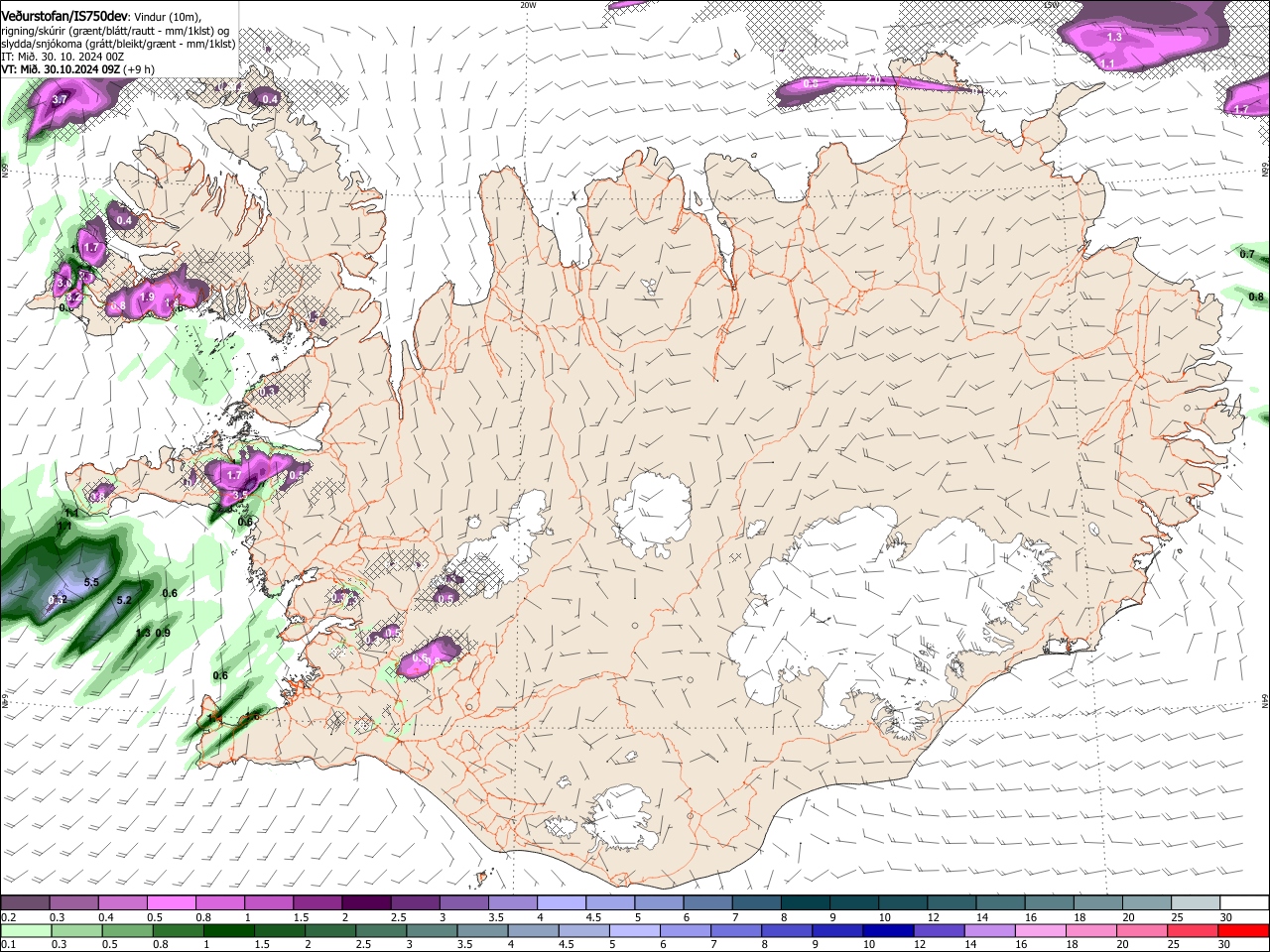Click the 5.2 rain value on the map
The image size is (1270, 952).
pos(124,600)
